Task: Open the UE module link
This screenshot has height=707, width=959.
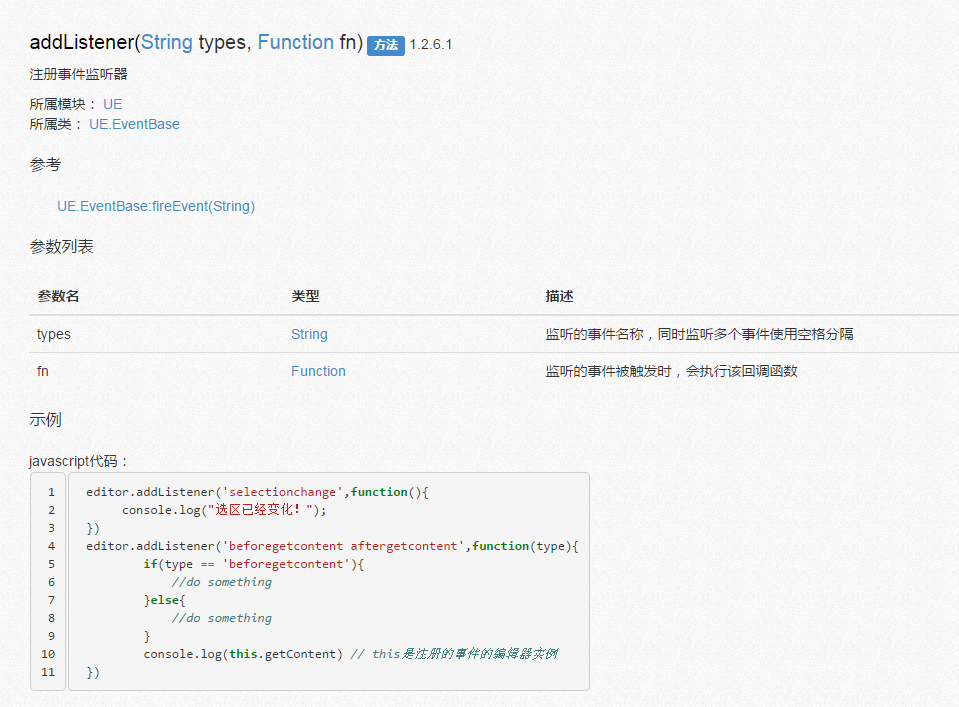Action: 113,104
